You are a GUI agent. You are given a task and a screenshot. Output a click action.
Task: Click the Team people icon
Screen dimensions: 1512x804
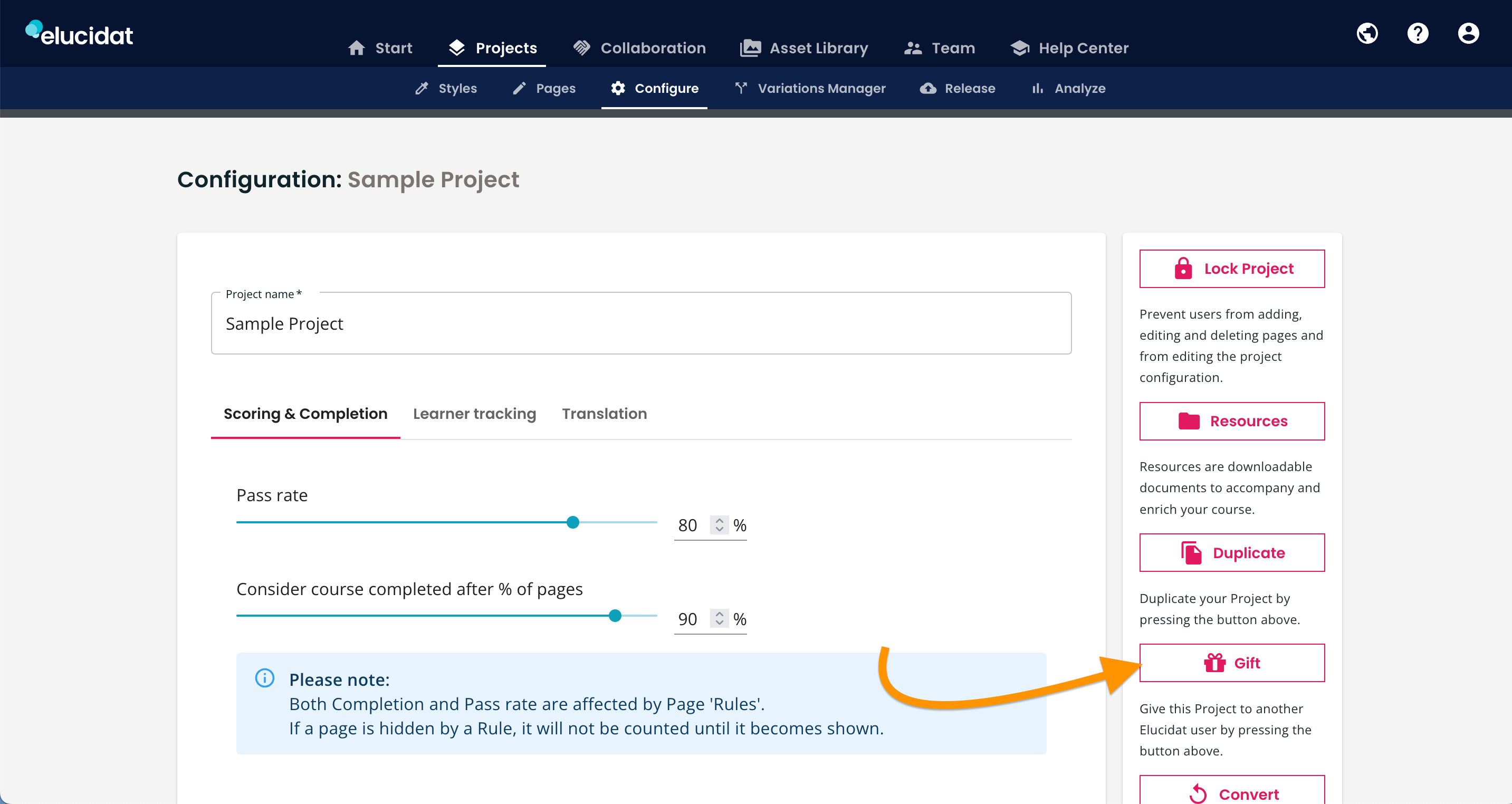pos(913,48)
